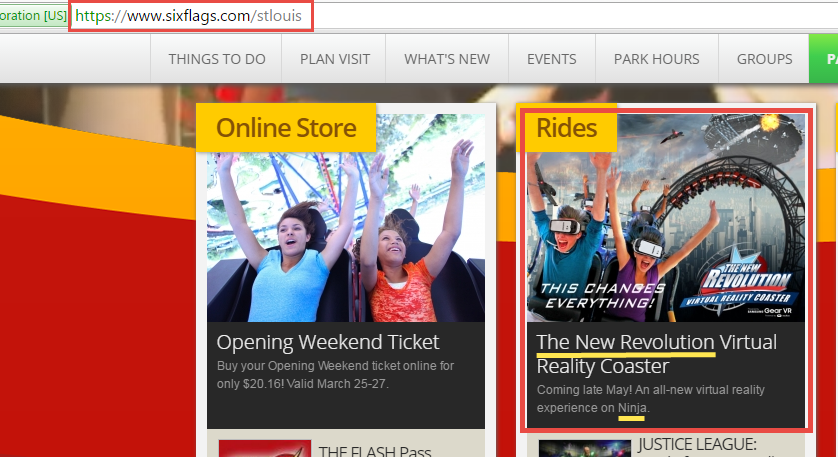838x457 pixels.
Task: Select GROUPS in the navigation bar
Action: [x=764, y=59]
